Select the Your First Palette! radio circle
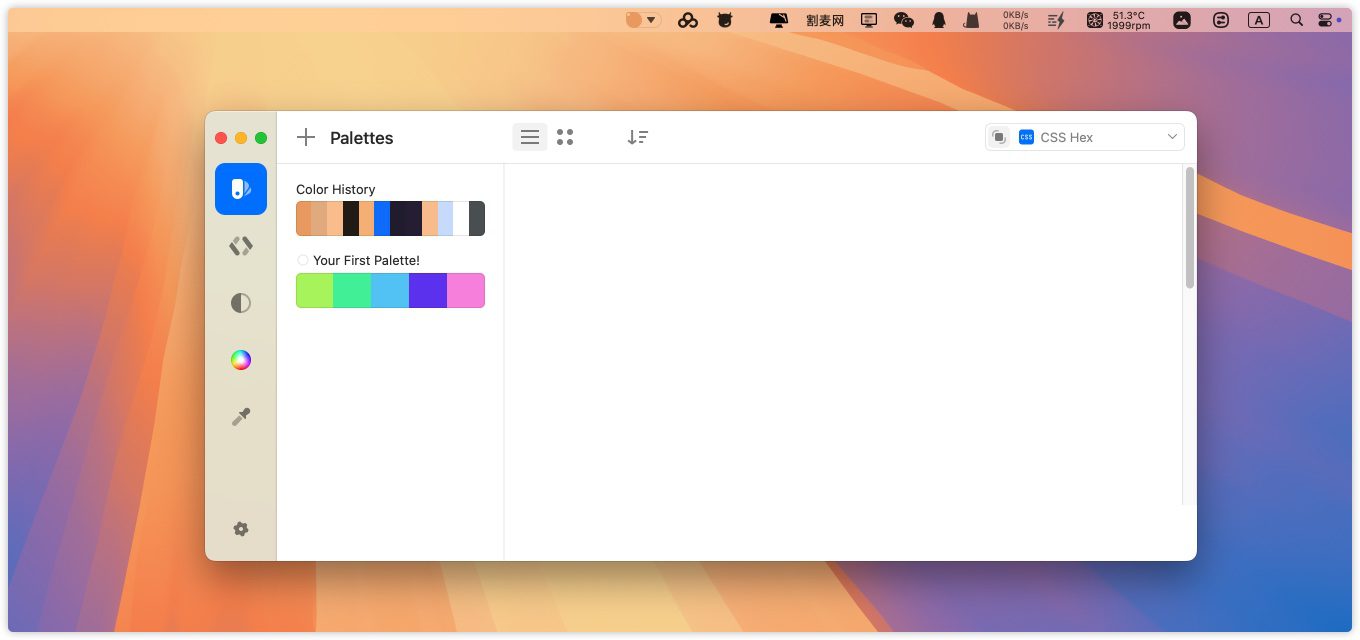1360x640 pixels. pyautogui.click(x=303, y=260)
